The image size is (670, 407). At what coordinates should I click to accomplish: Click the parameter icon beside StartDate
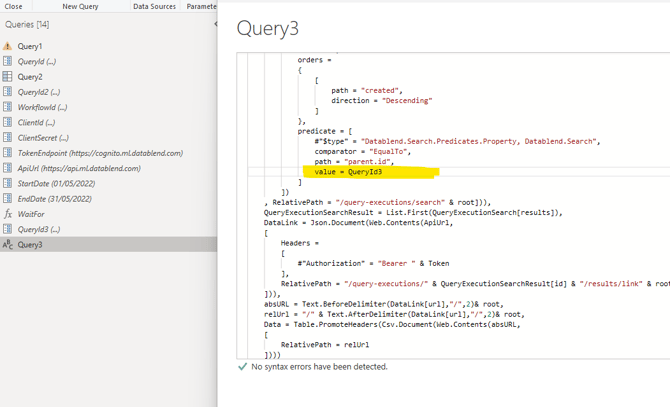coord(7,183)
